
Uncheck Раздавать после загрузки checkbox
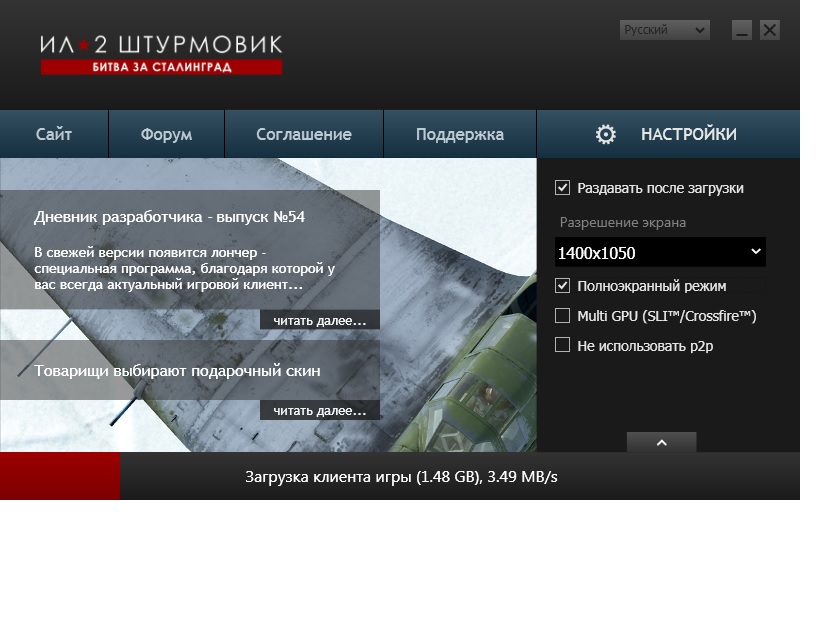[x=562, y=188]
